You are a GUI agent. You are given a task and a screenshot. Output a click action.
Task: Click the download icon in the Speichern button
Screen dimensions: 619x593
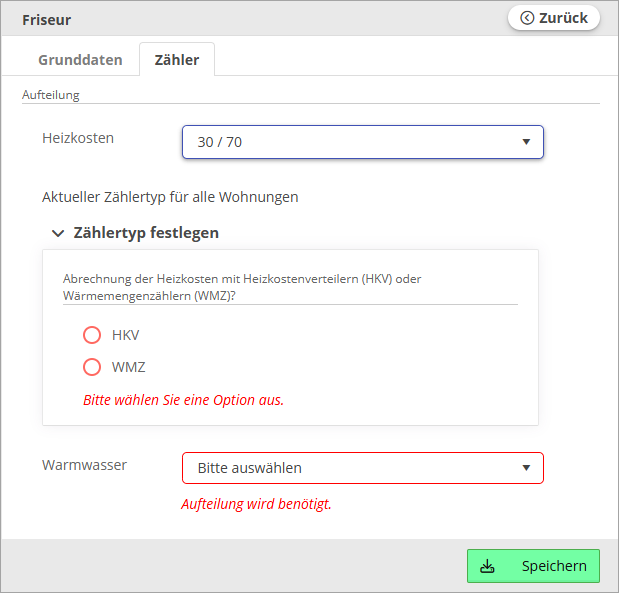point(488,566)
